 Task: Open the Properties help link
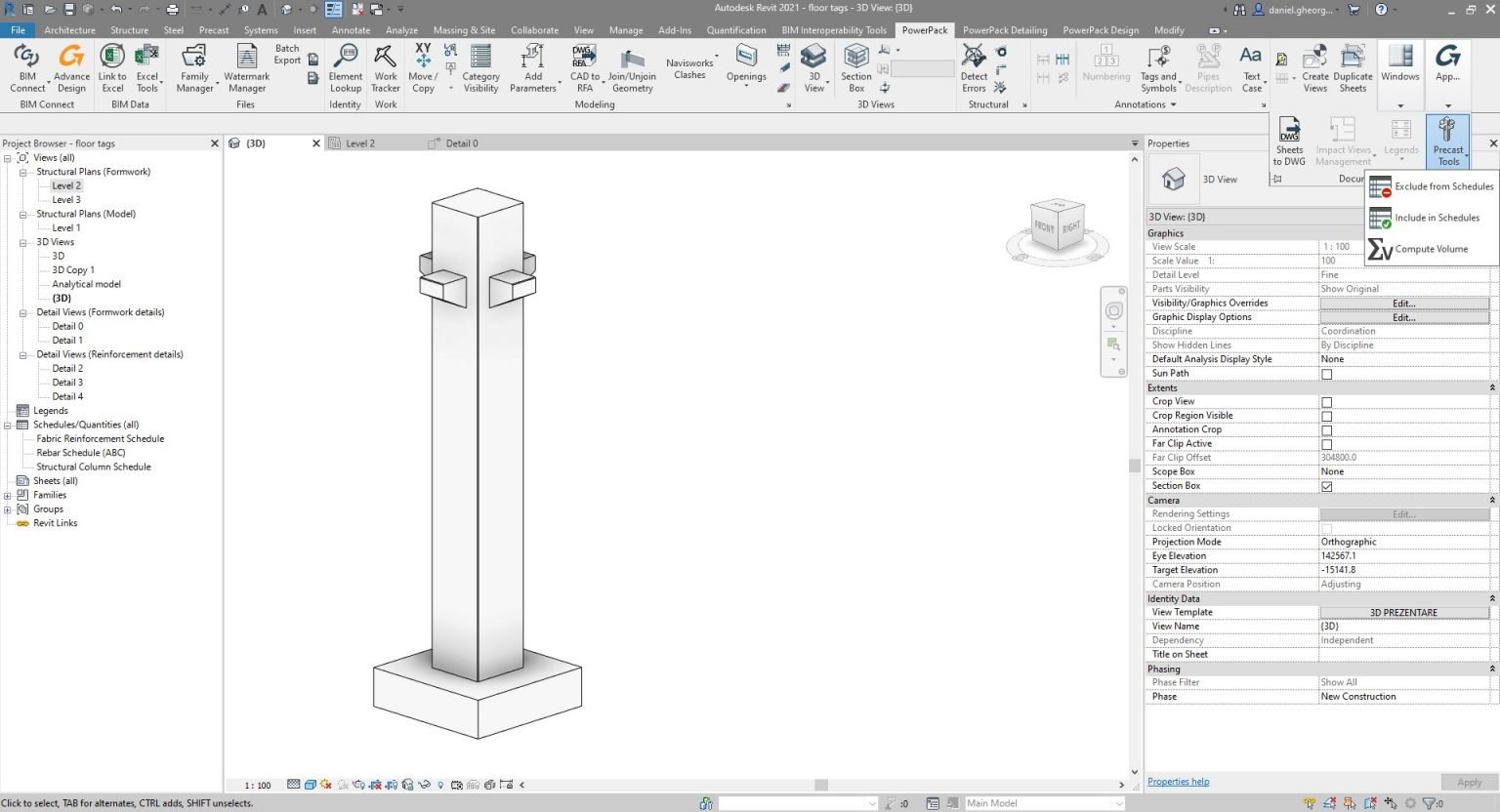click(1178, 781)
